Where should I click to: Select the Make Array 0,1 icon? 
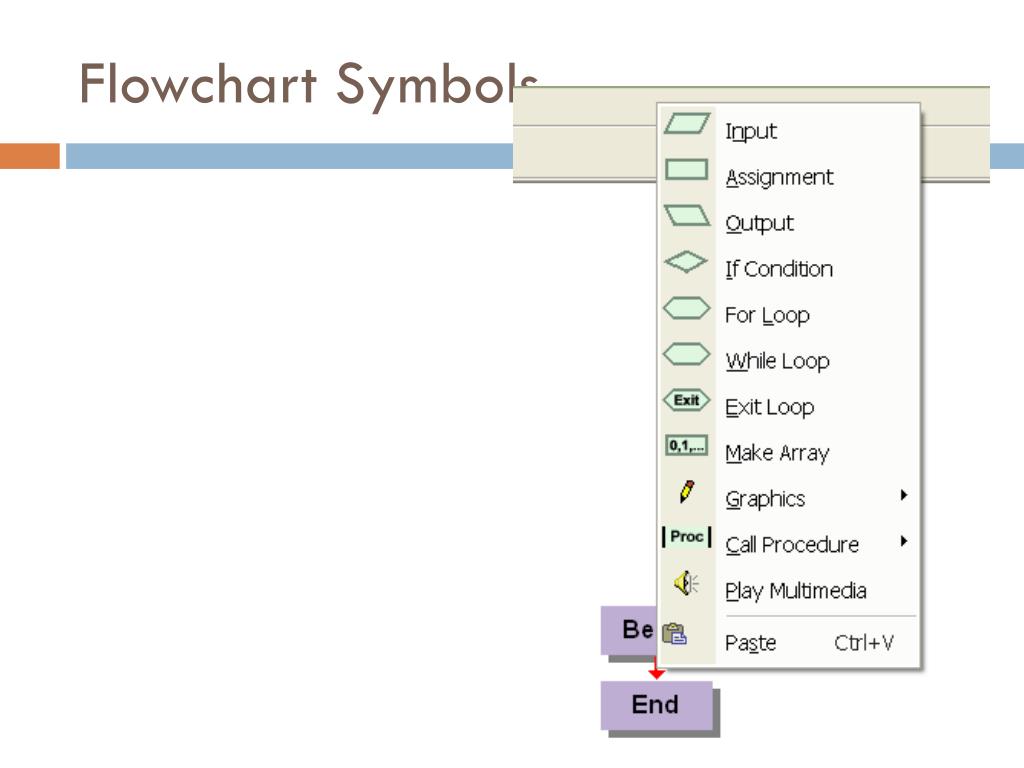[x=686, y=446]
